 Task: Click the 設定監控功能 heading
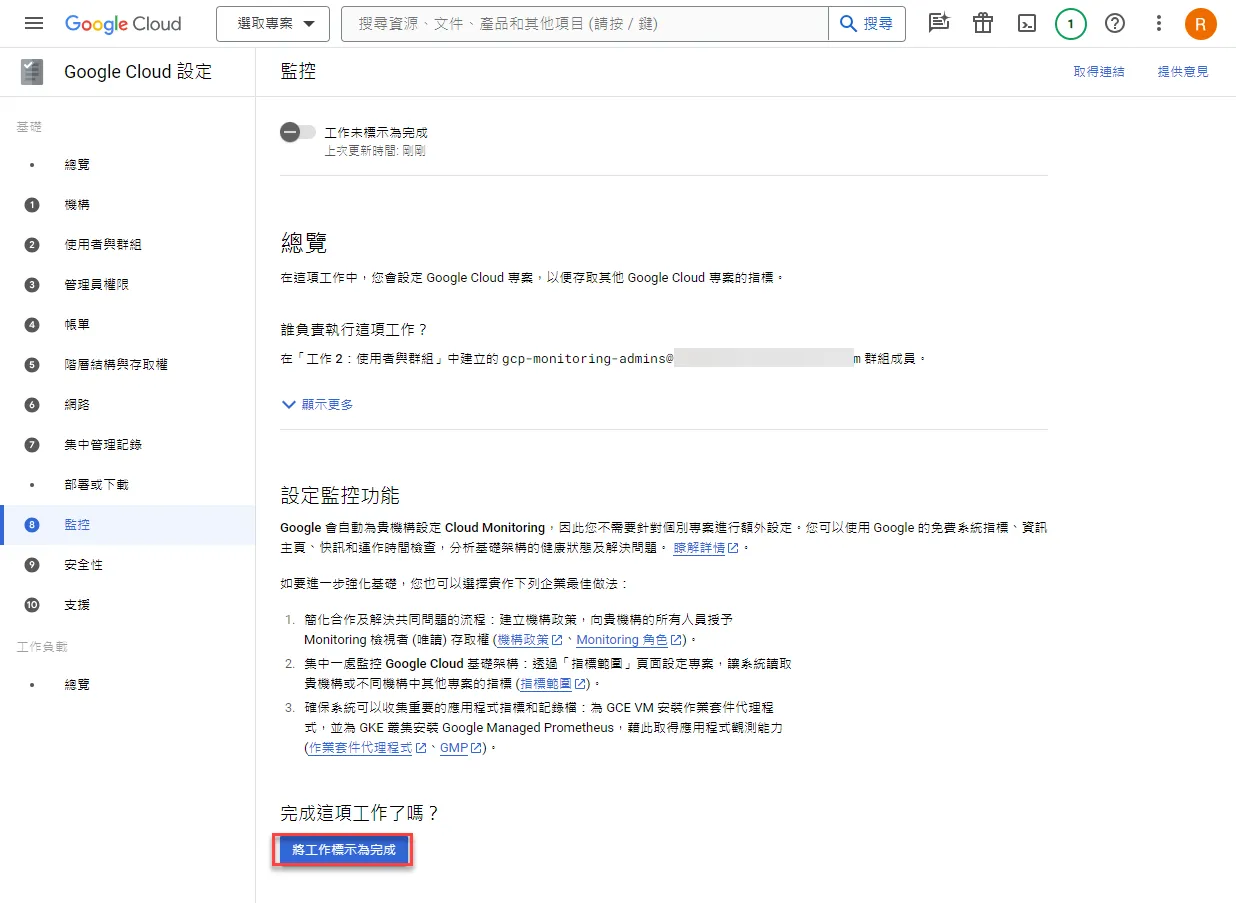point(340,495)
